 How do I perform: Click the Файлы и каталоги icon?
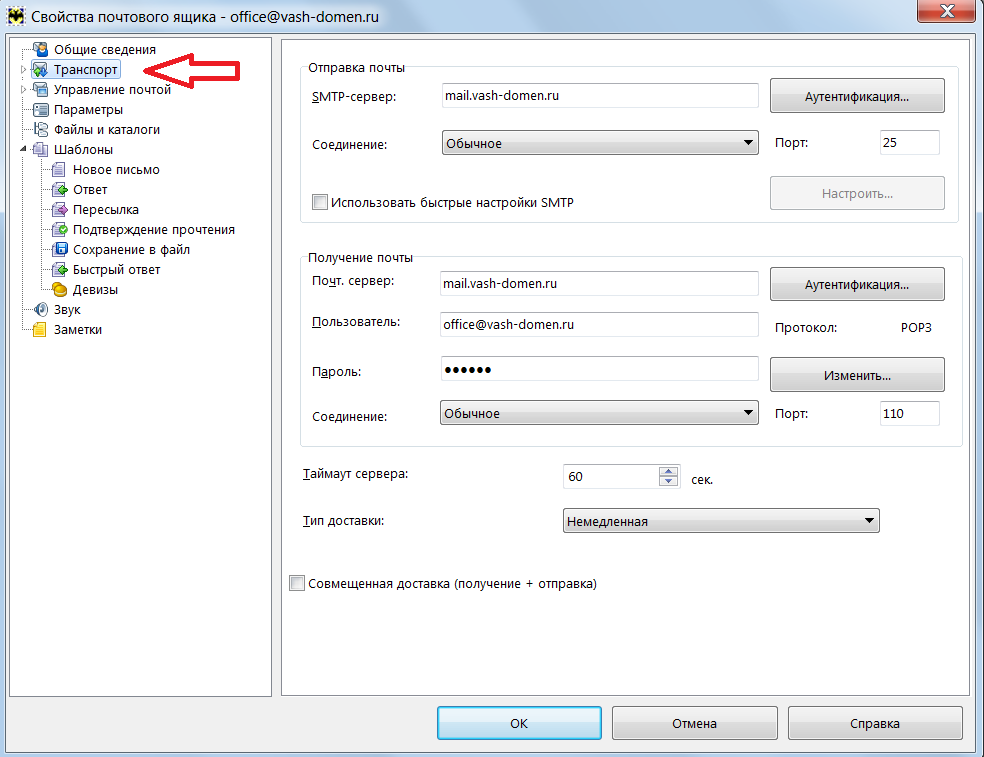[x=41, y=129]
